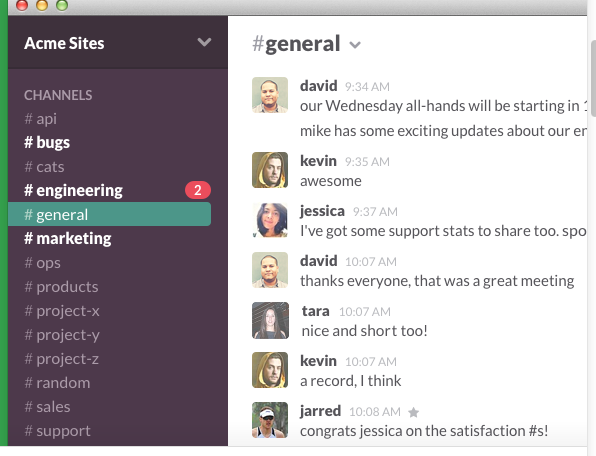Click the CHANNELS header label
The width and height of the screenshot is (596, 456).
coord(58,95)
